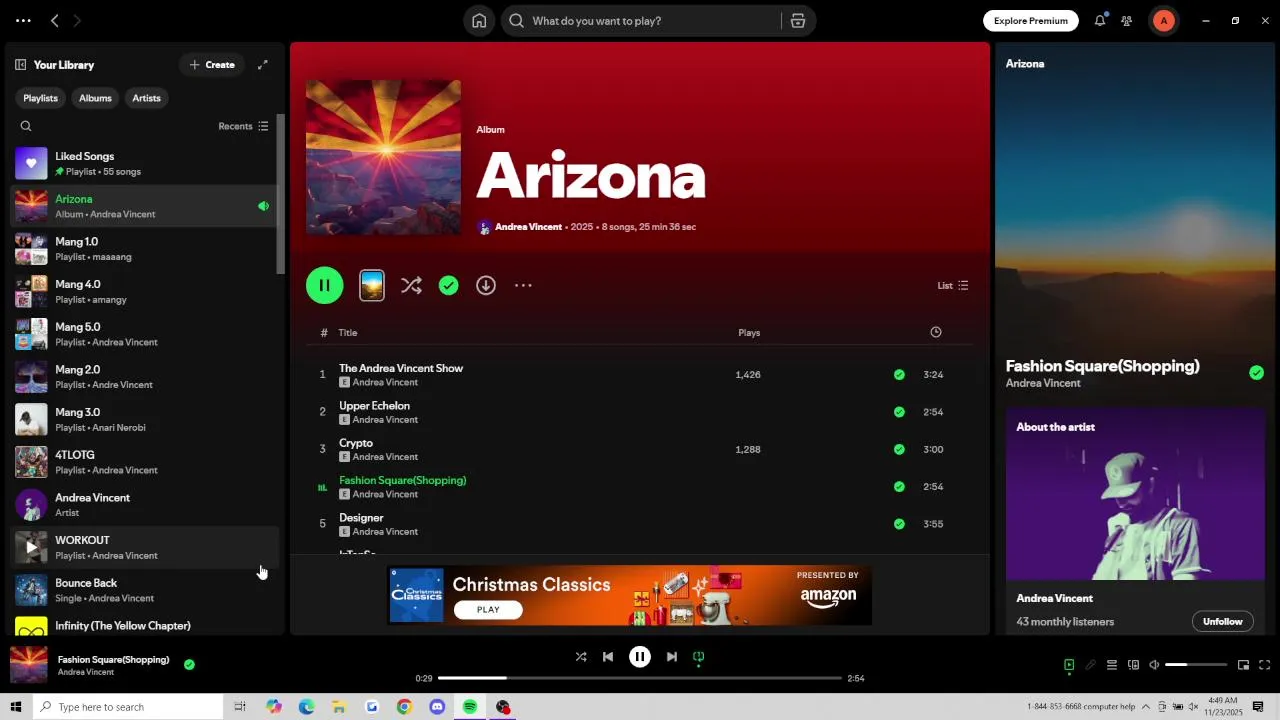
Task: Toggle saved check in Now Playing panel
Action: 1256,373
